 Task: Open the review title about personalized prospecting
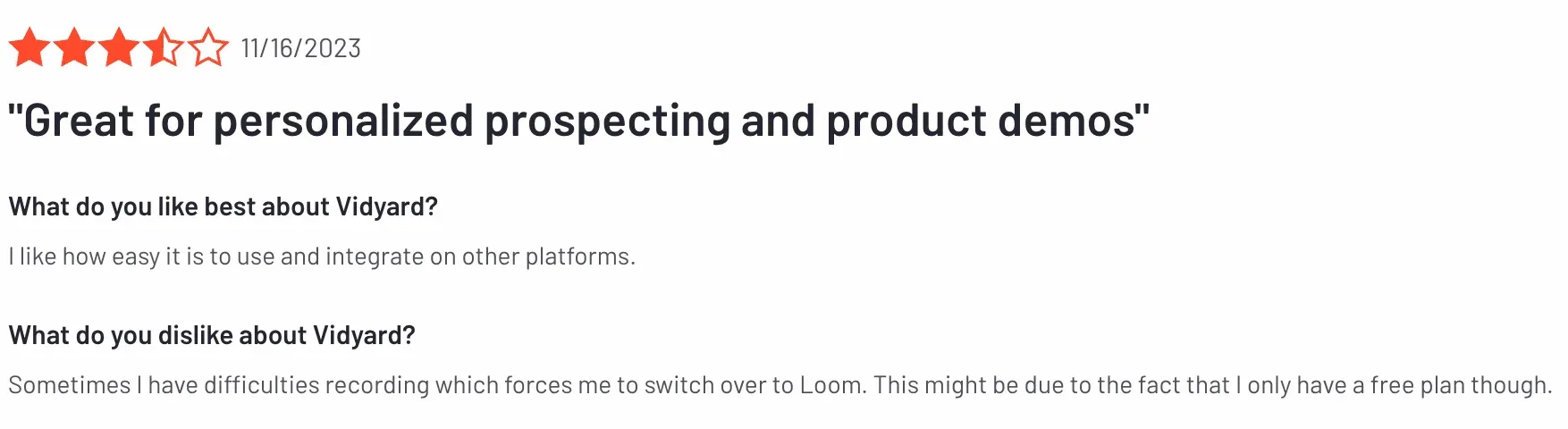578,121
